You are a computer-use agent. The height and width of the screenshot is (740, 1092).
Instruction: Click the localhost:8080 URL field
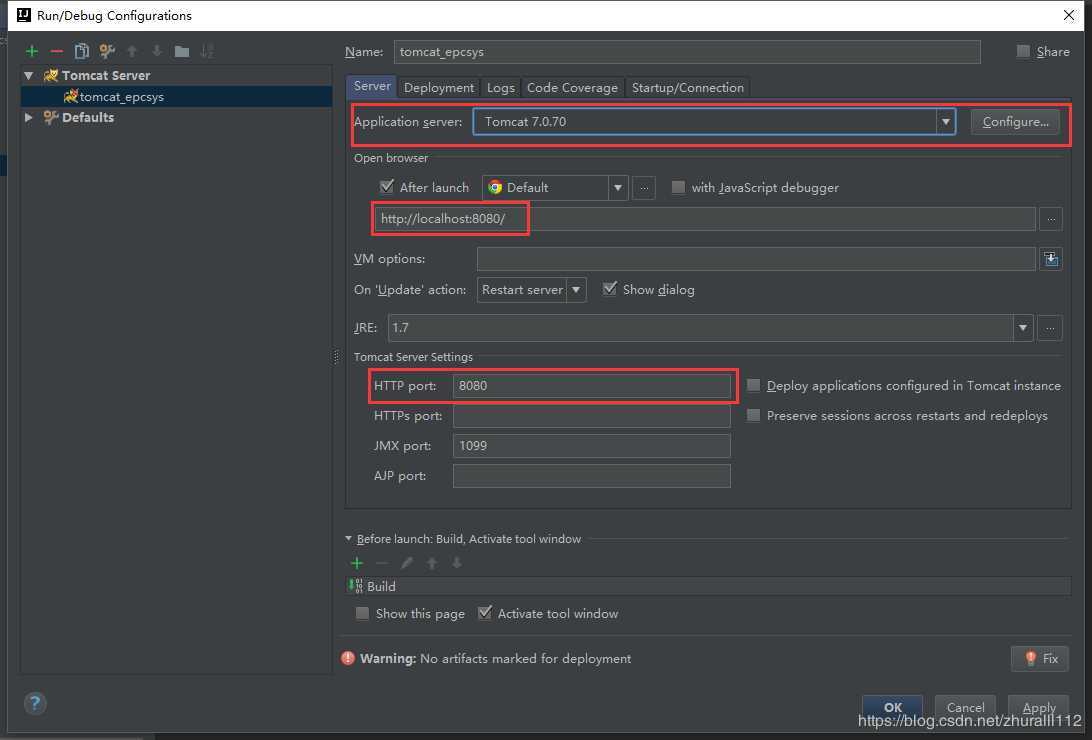click(705, 219)
